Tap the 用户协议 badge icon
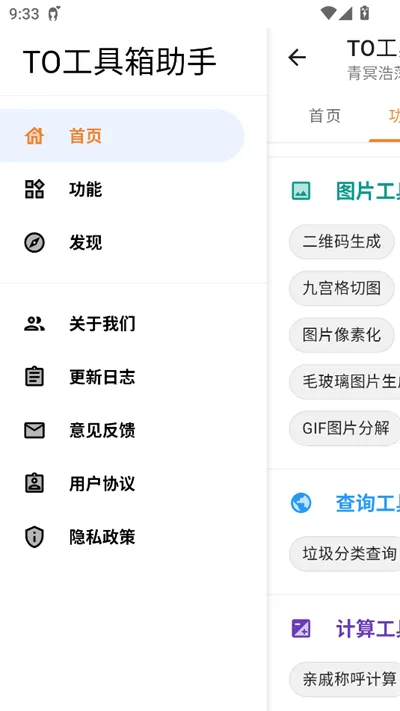The image size is (400, 711). tap(34, 483)
